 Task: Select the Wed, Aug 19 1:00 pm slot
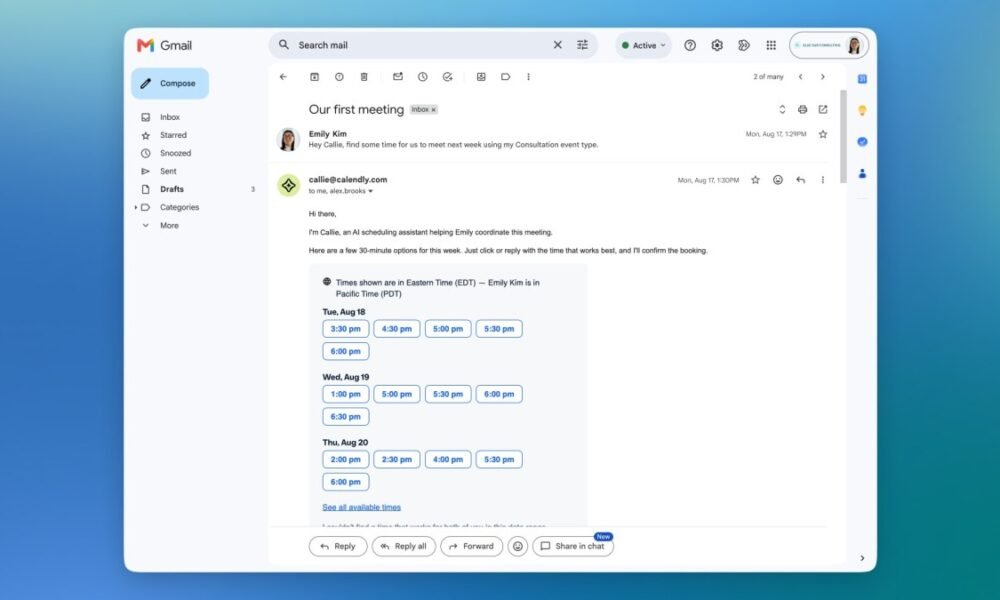pyautogui.click(x=346, y=394)
